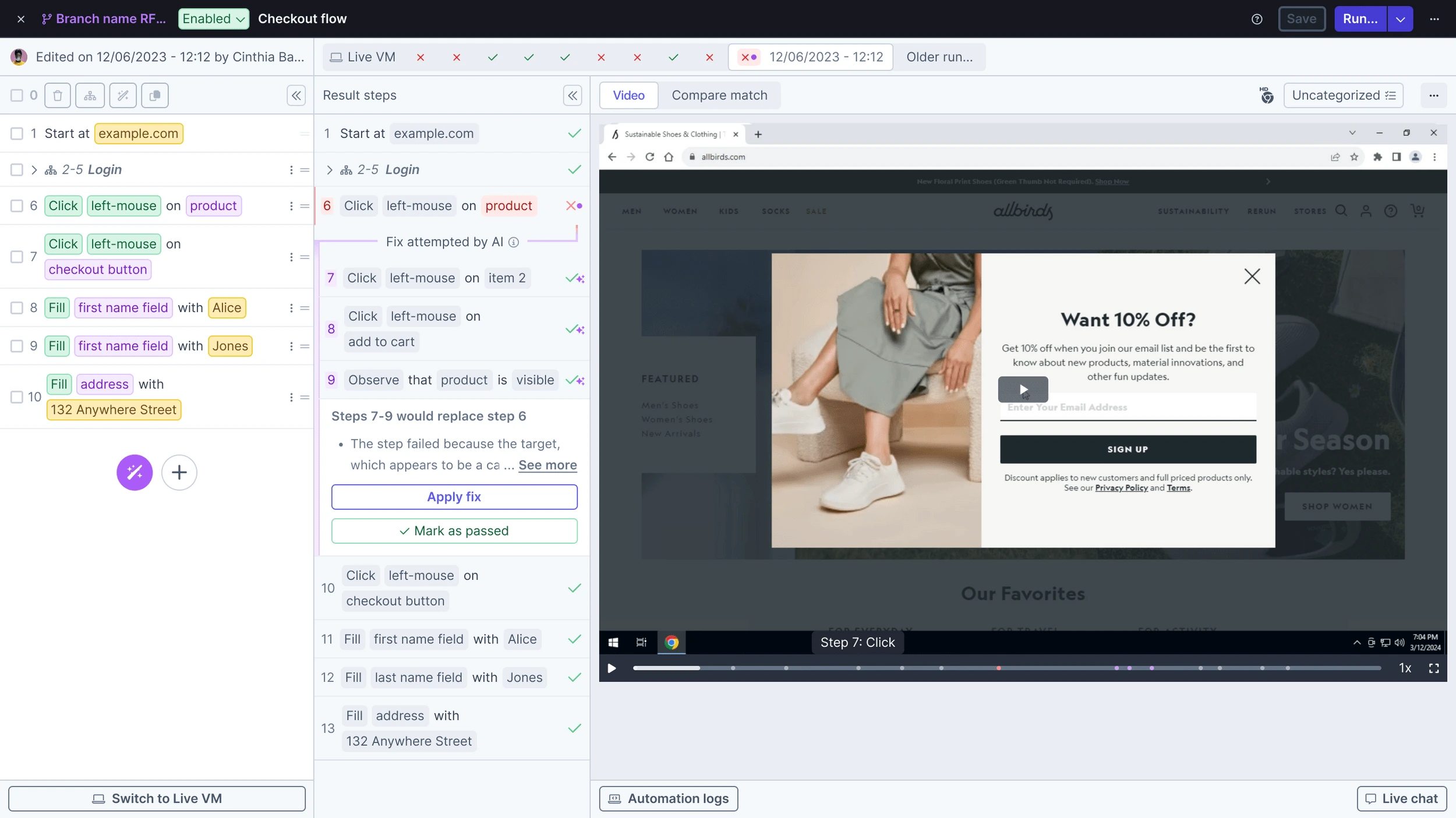Expand the 2-5 Login group in Result steps
1456x818 pixels.
(330, 170)
